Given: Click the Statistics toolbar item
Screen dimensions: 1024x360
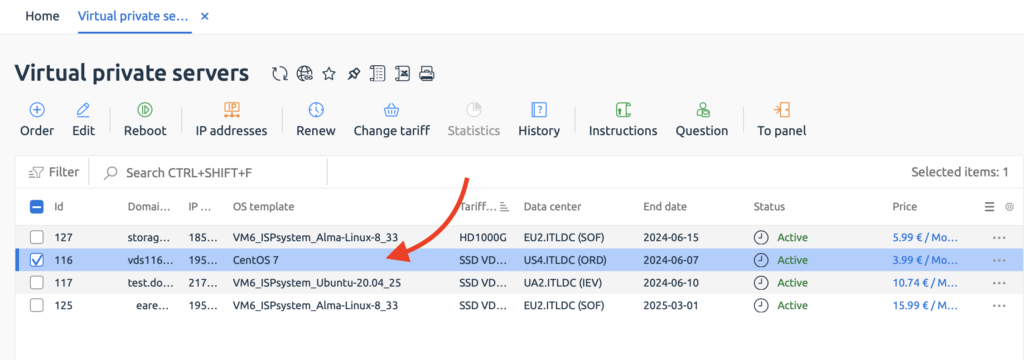Looking at the screenshot, I should pyautogui.click(x=474, y=120).
